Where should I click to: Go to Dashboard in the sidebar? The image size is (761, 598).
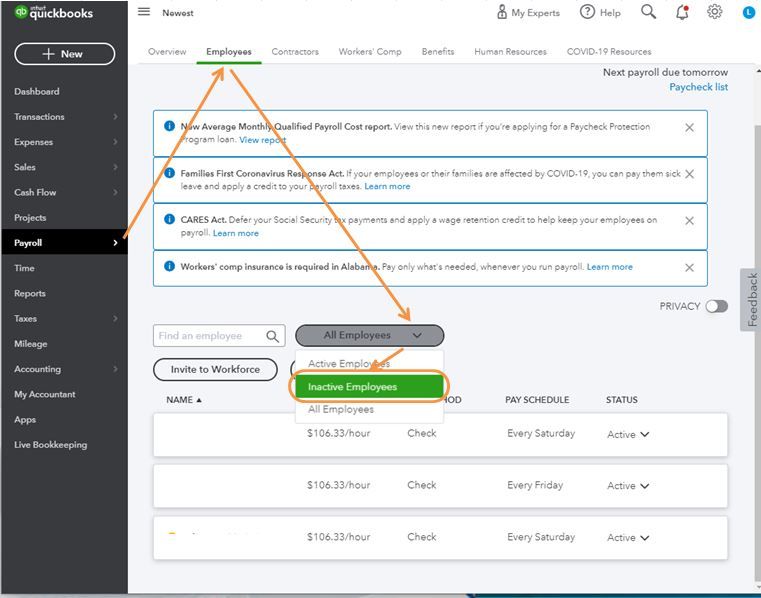click(x=37, y=91)
